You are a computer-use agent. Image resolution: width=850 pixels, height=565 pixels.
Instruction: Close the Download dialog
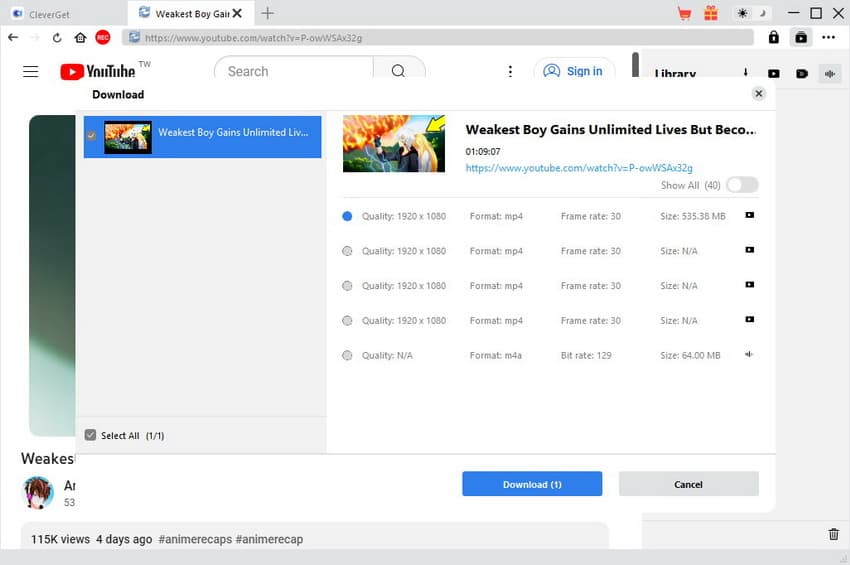759,94
